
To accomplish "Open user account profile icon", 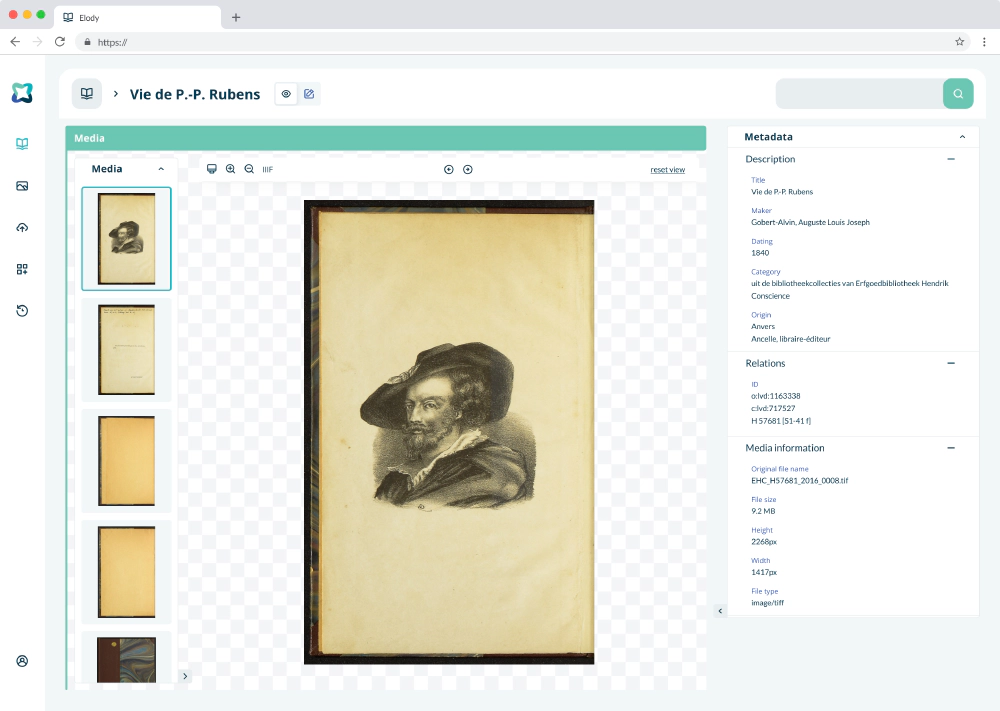I will [x=22, y=661].
